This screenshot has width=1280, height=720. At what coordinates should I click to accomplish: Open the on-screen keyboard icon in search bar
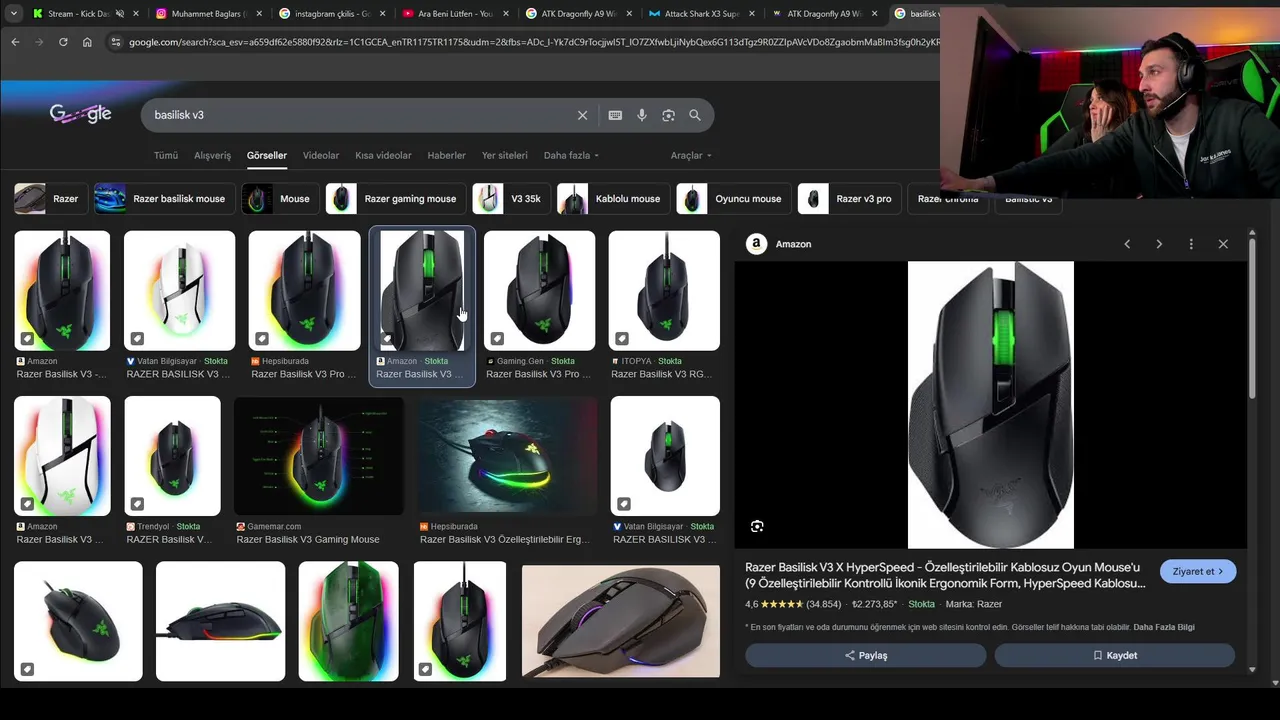coord(615,115)
